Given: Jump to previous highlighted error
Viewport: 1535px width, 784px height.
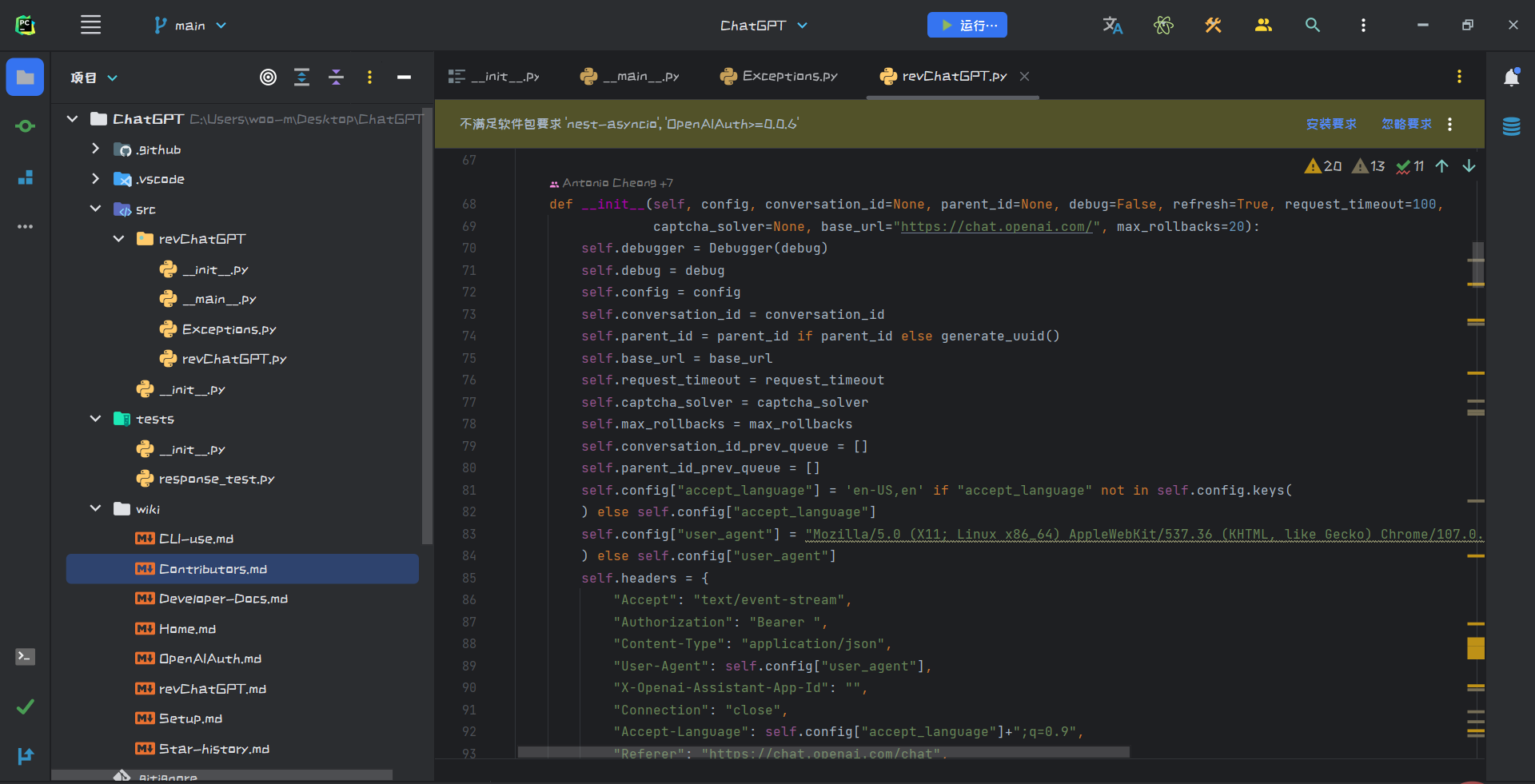Looking at the screenshot, I should point(1441,166).
